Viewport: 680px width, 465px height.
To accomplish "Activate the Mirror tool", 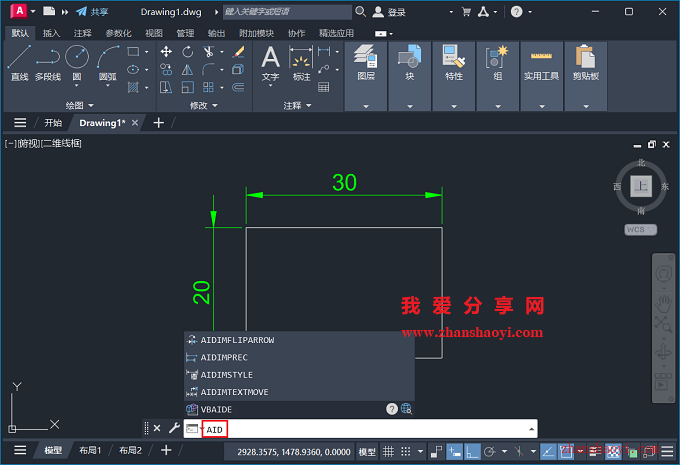I will pos(187,69).
